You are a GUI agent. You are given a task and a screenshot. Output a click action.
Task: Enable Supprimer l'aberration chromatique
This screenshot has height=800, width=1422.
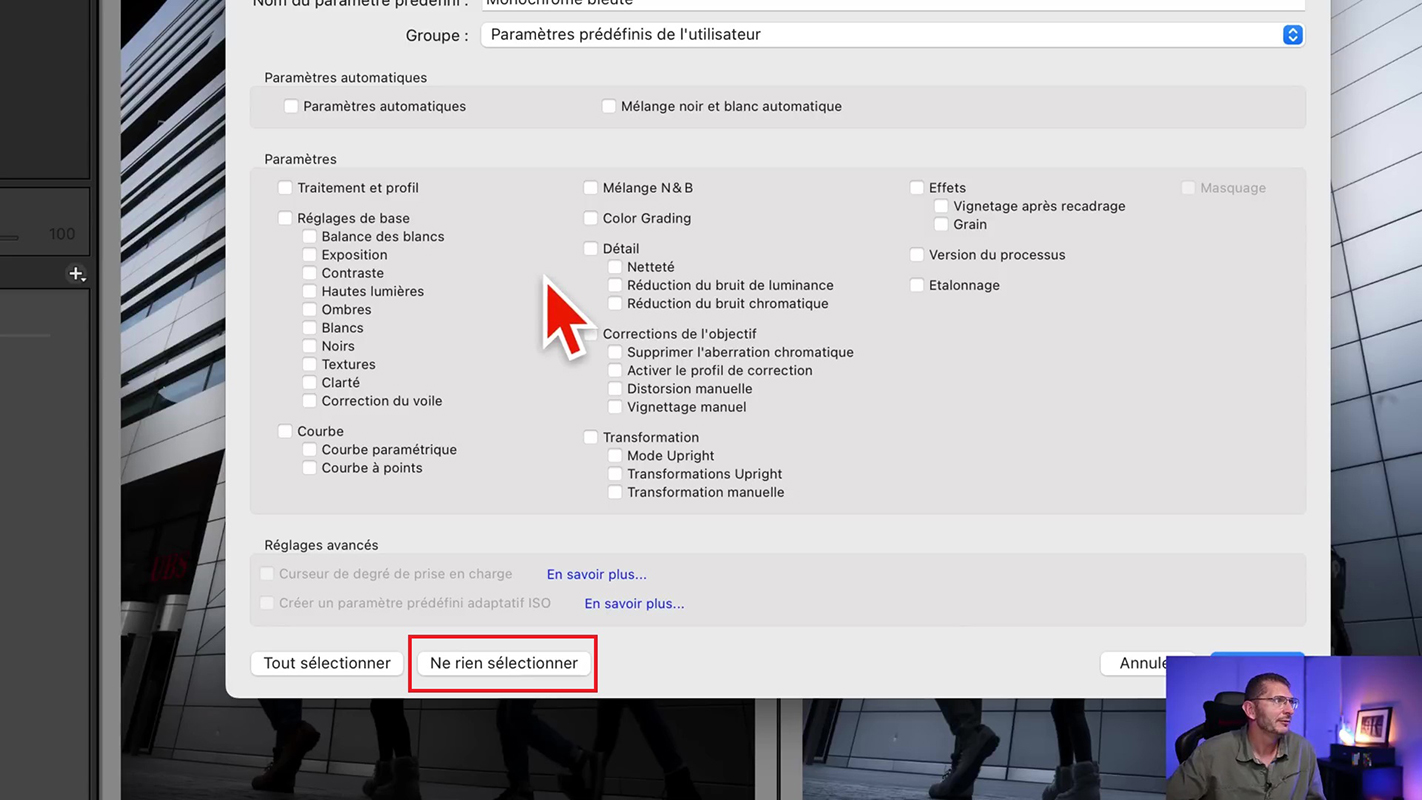pyautogui.click(x=615, y=352)
